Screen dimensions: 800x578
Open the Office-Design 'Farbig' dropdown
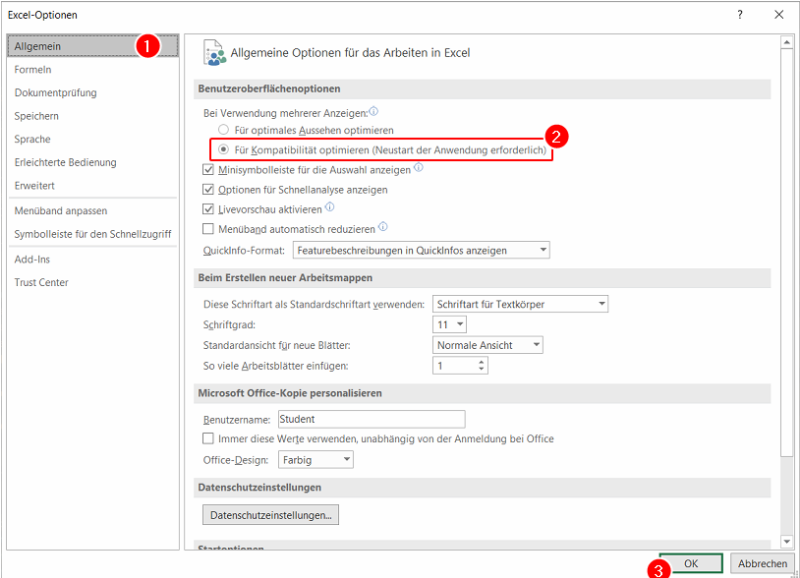[316, 460]
